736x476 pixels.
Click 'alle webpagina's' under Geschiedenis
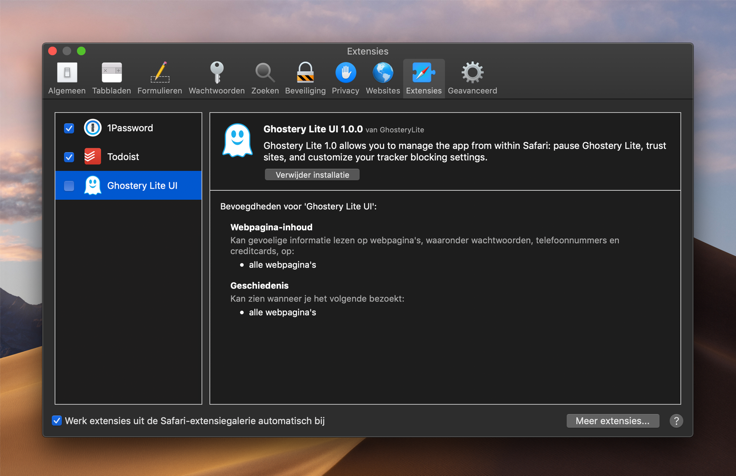(282, 313)
